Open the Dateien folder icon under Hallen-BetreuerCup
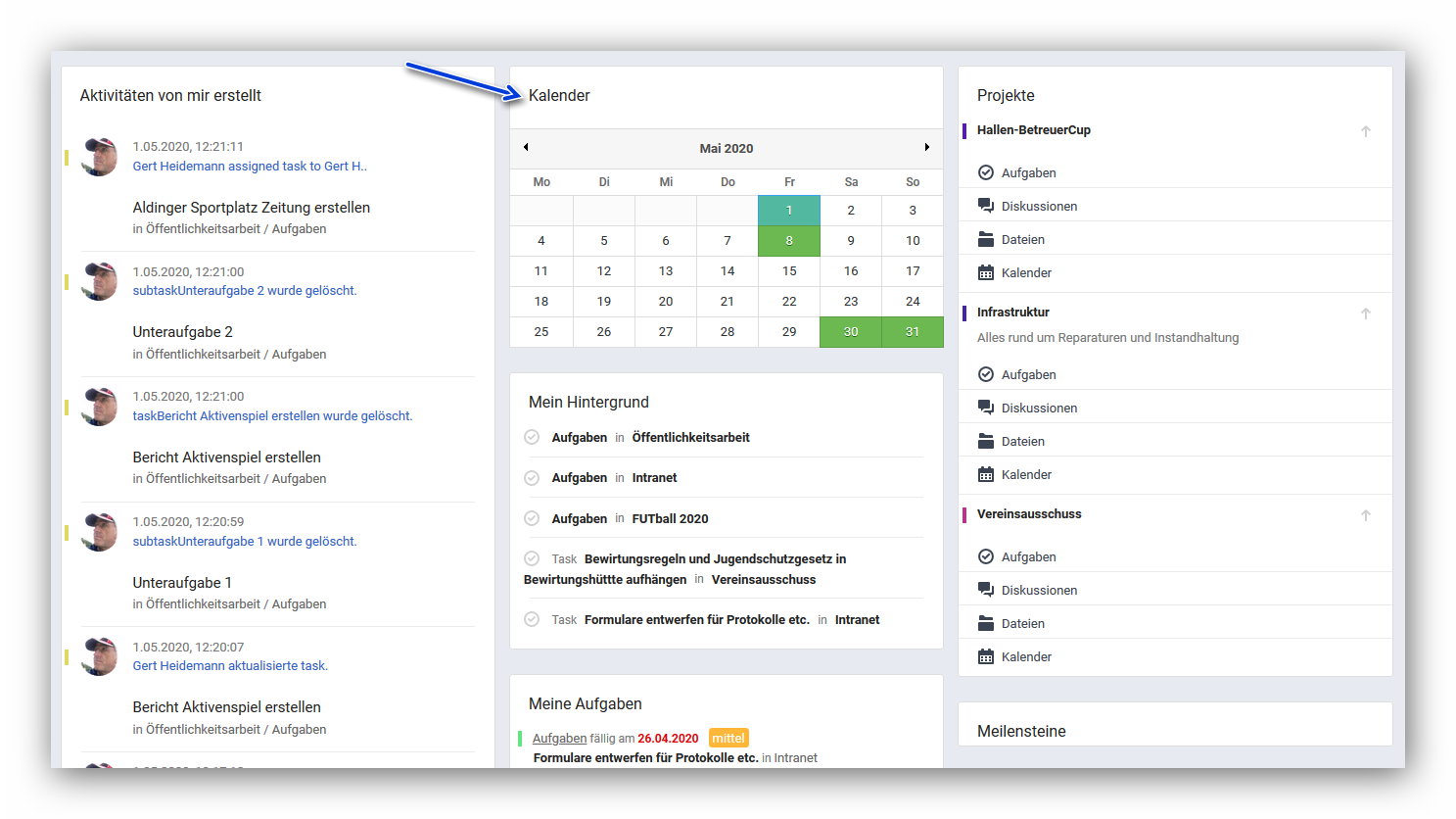 click(x=986, y=239)
